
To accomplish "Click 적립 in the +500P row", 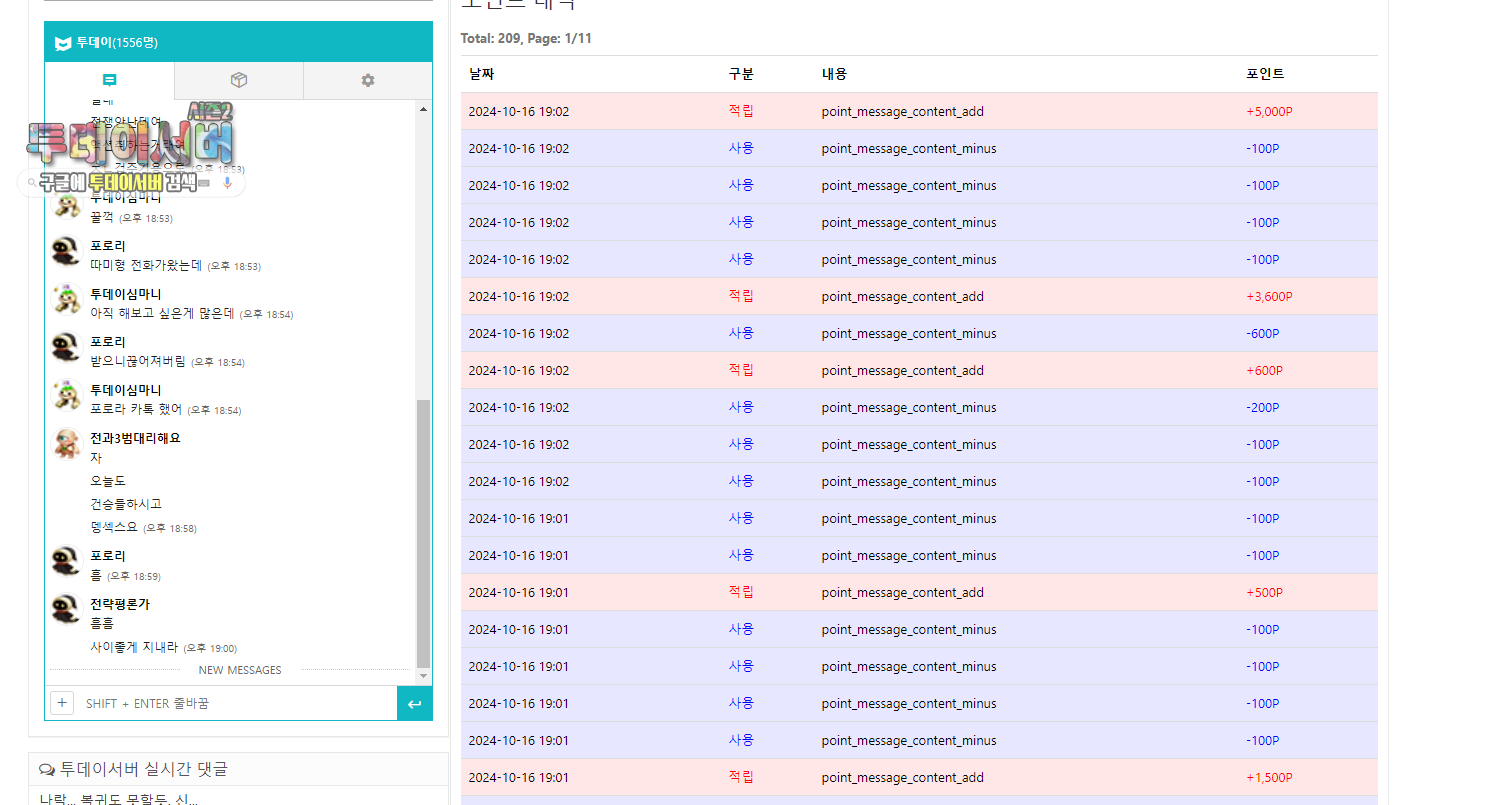I will (741, 592).
